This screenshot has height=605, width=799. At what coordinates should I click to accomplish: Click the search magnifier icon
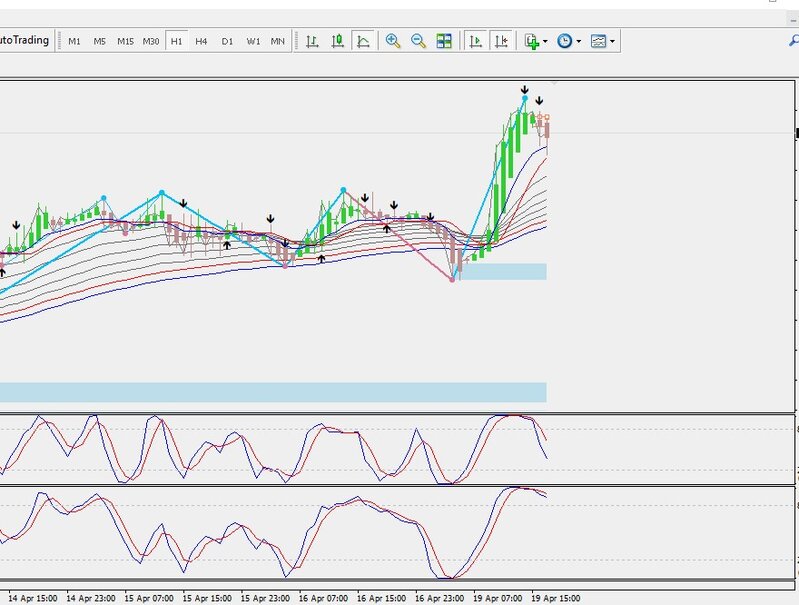pyautogui.click(x=793, y=41)
